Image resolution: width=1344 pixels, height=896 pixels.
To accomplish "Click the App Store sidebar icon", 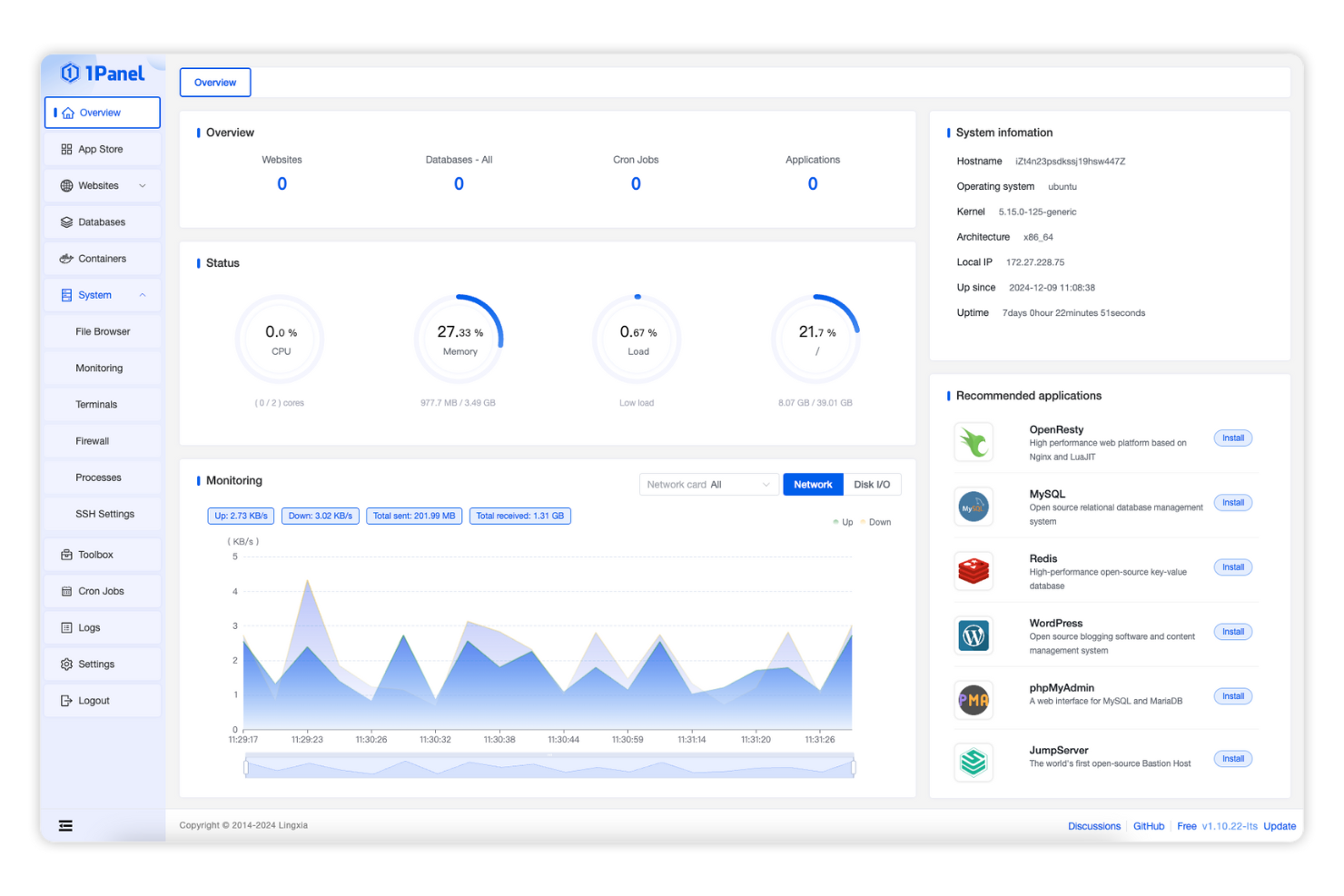I will [66, 149].
